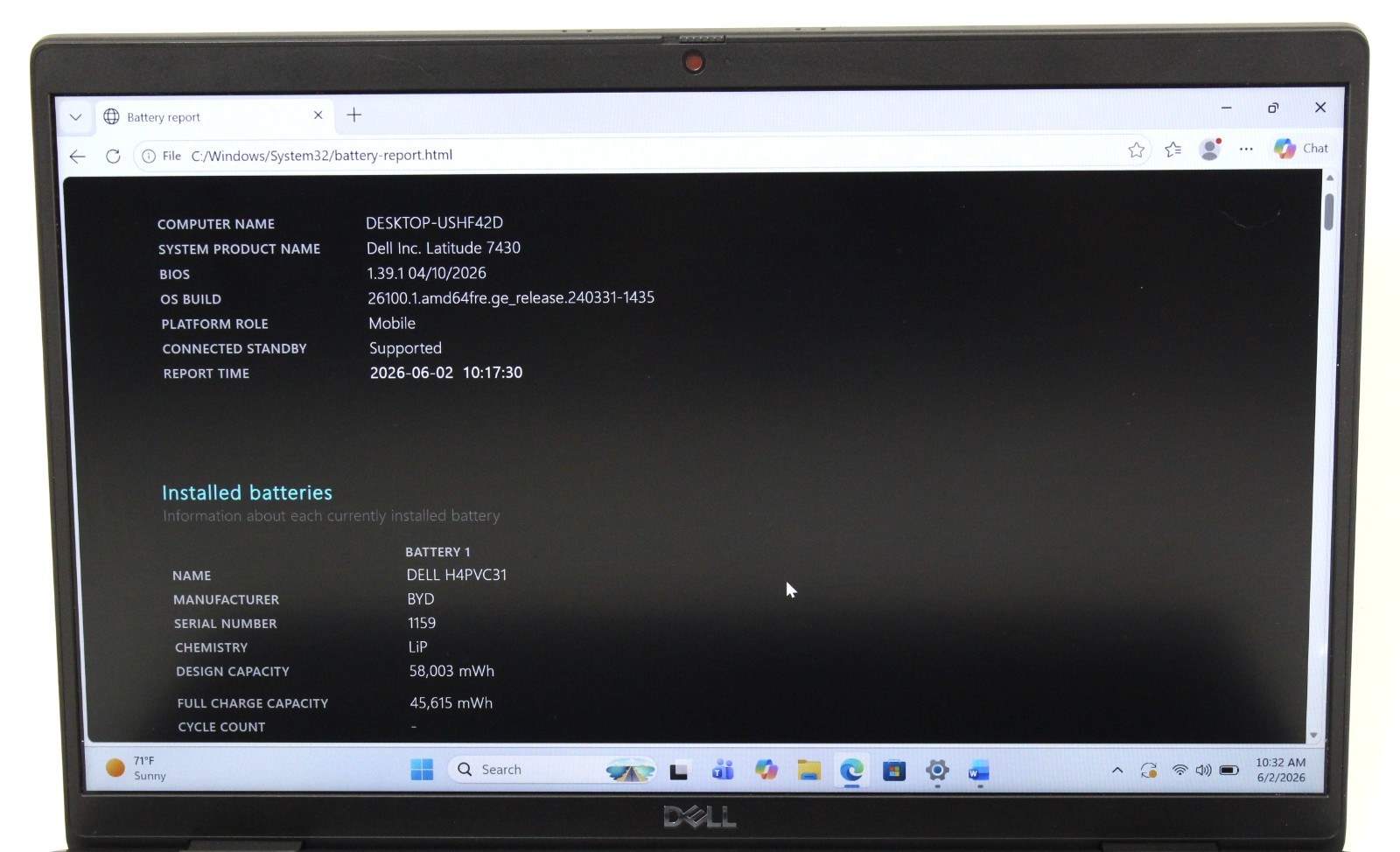Screen dimensions: 1400x852
Task: Click the scrollbar down arrow
Action: point(1312,736)
